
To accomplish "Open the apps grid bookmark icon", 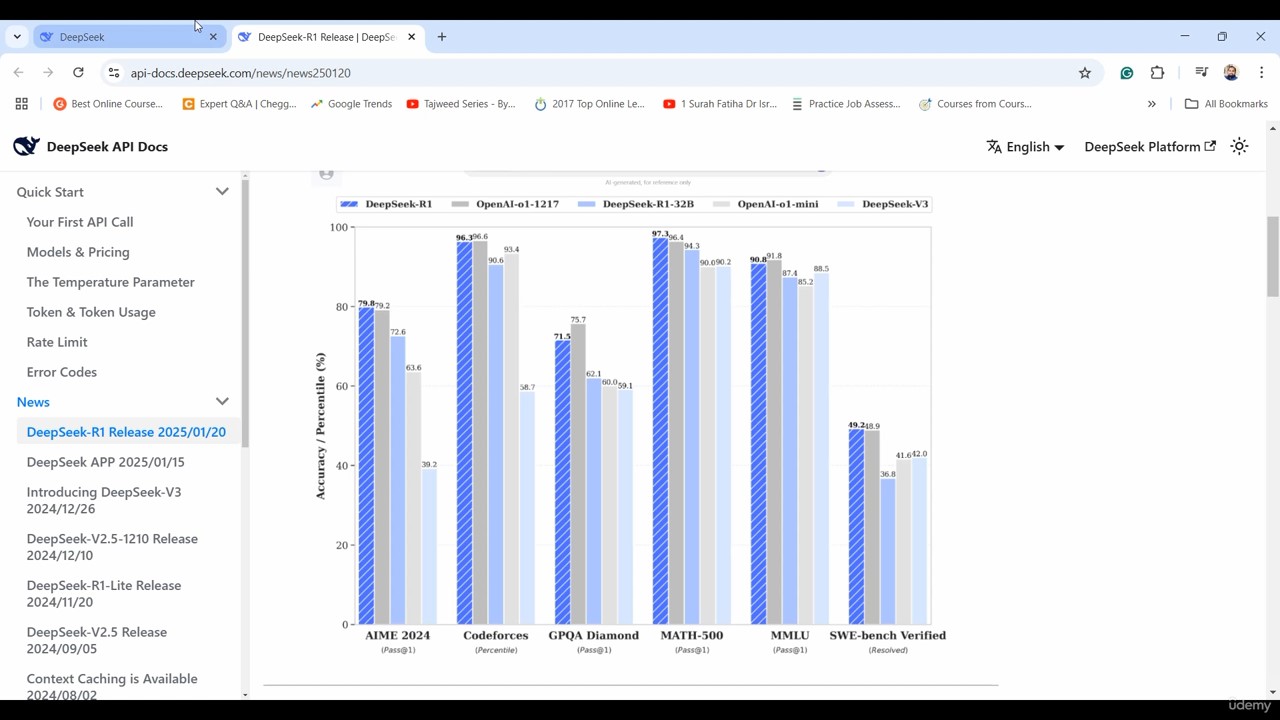I will 22,104.
